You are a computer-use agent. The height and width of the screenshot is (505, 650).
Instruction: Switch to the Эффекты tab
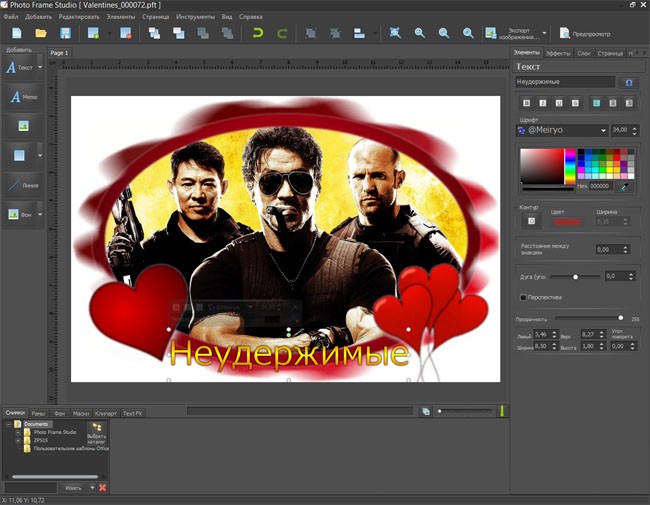[x=558, y=53]
